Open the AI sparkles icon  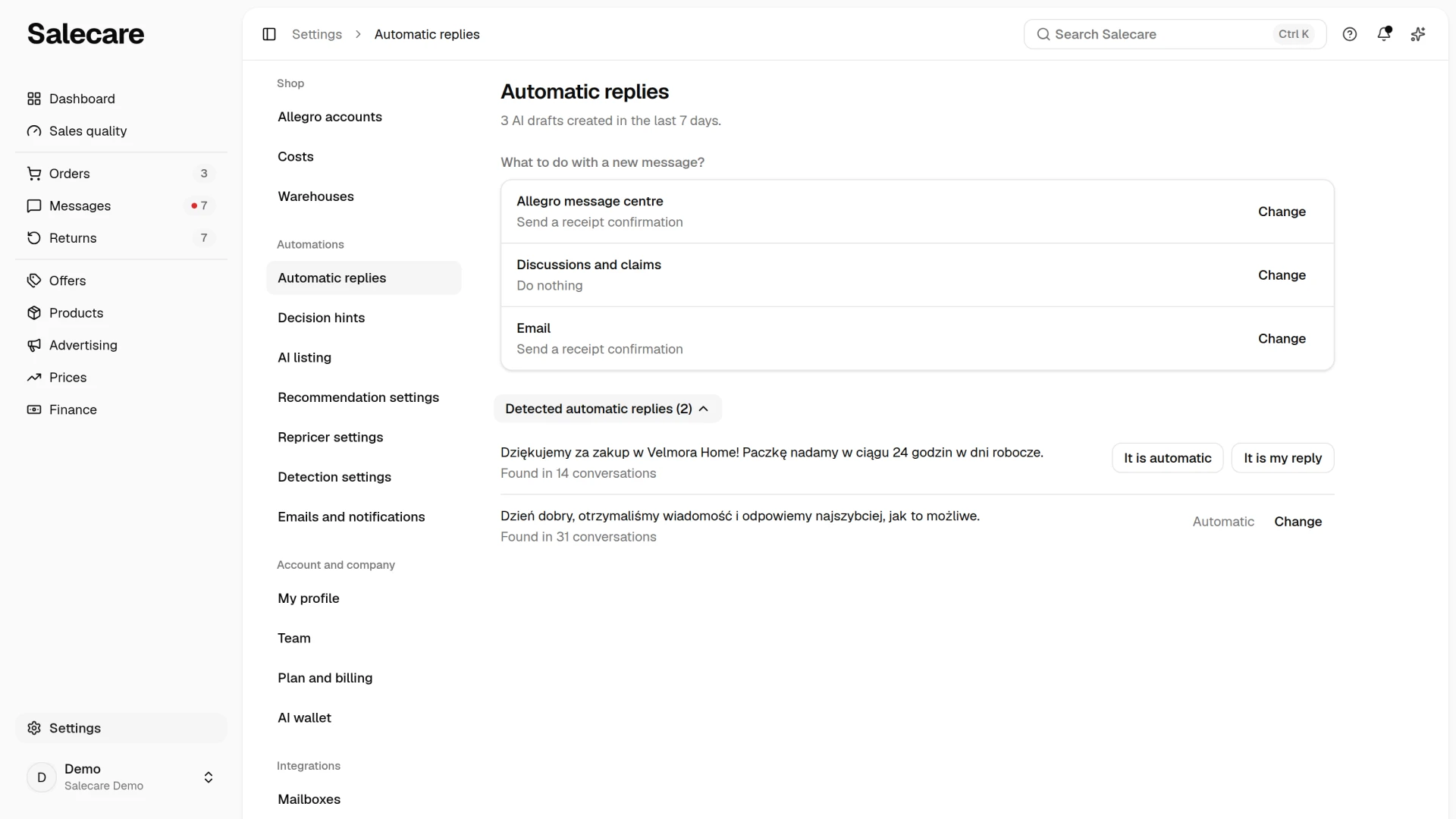coord(1418,34)
